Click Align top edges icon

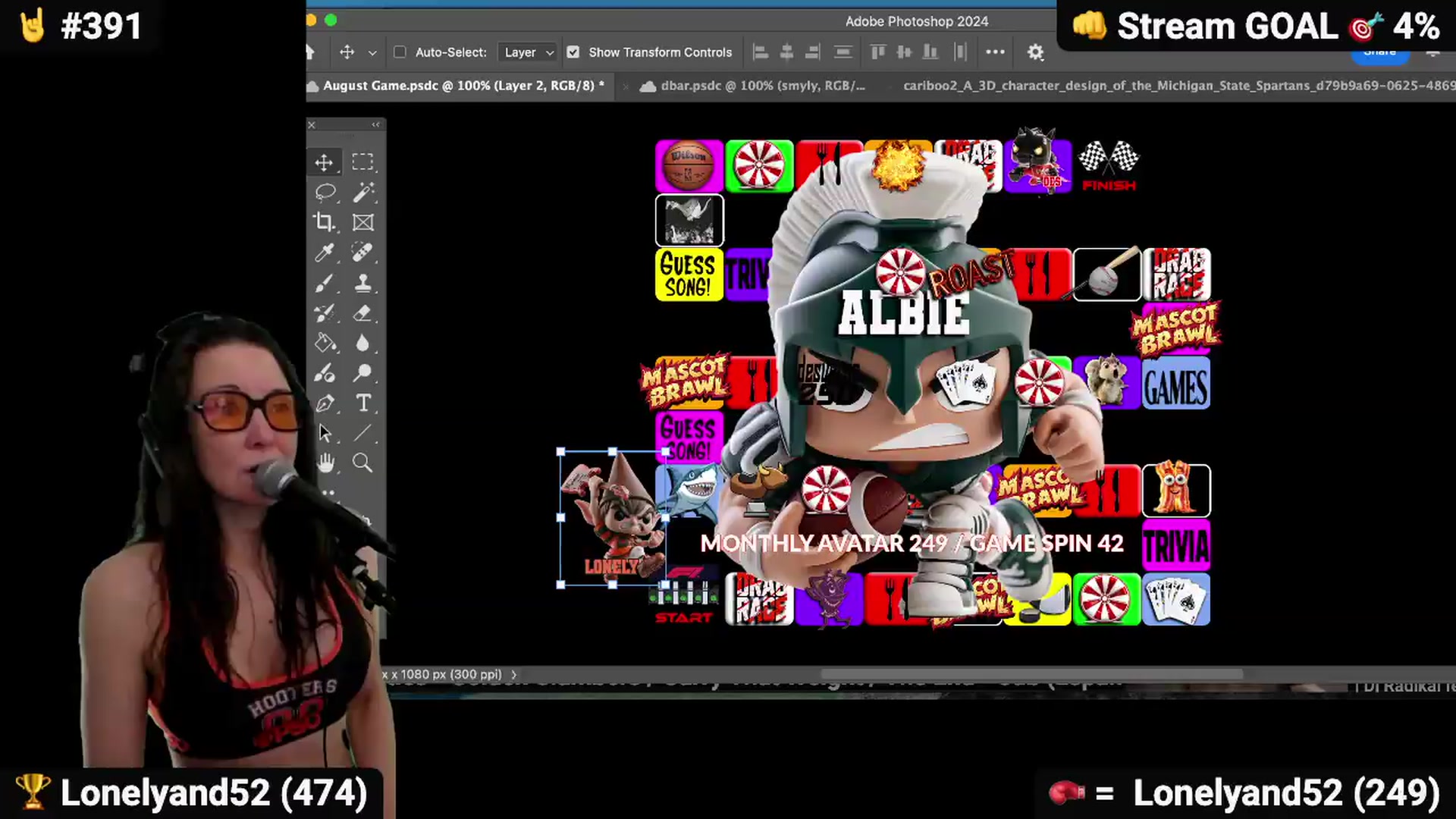point(878,52)
